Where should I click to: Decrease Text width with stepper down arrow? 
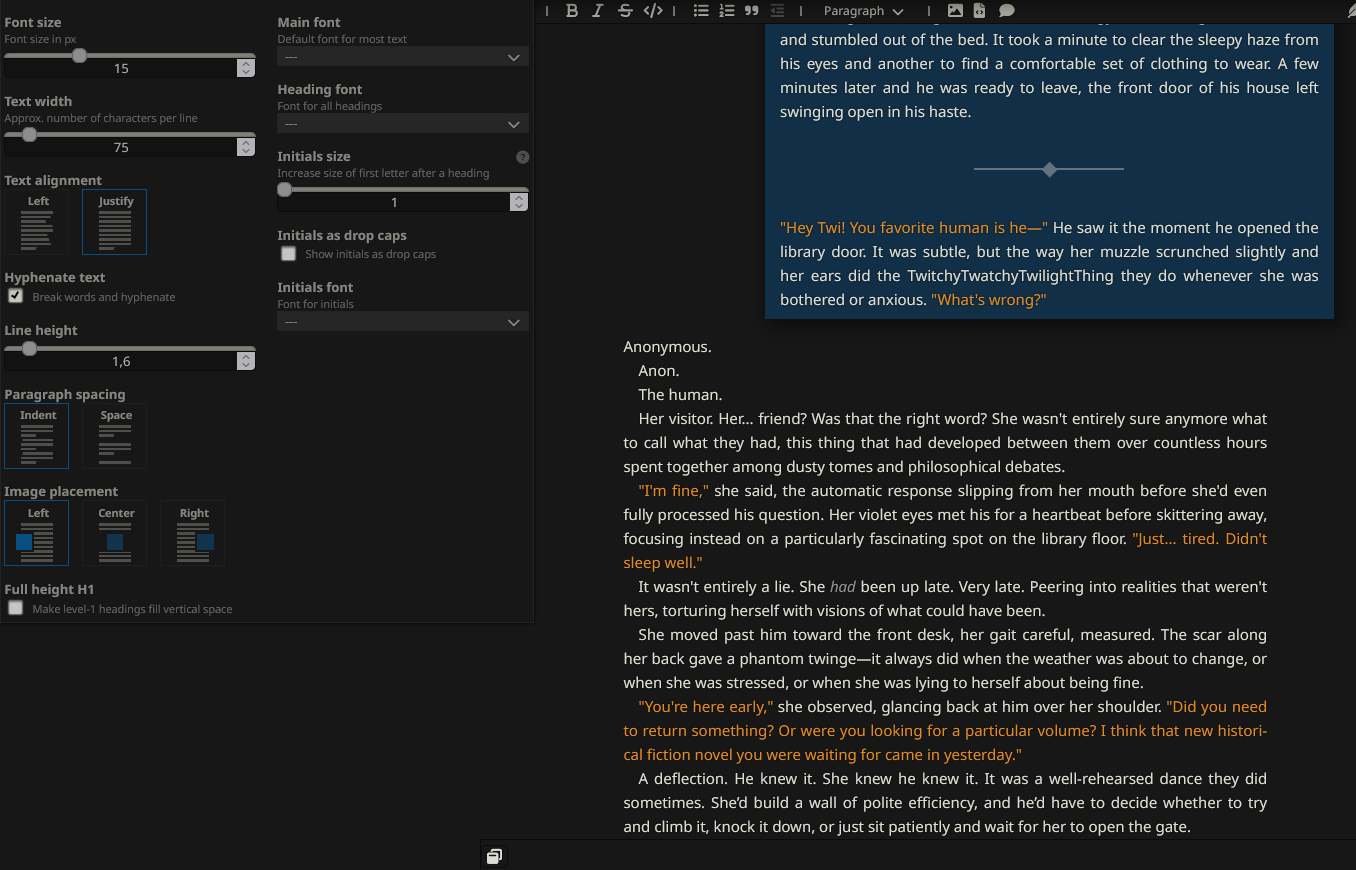246,151
